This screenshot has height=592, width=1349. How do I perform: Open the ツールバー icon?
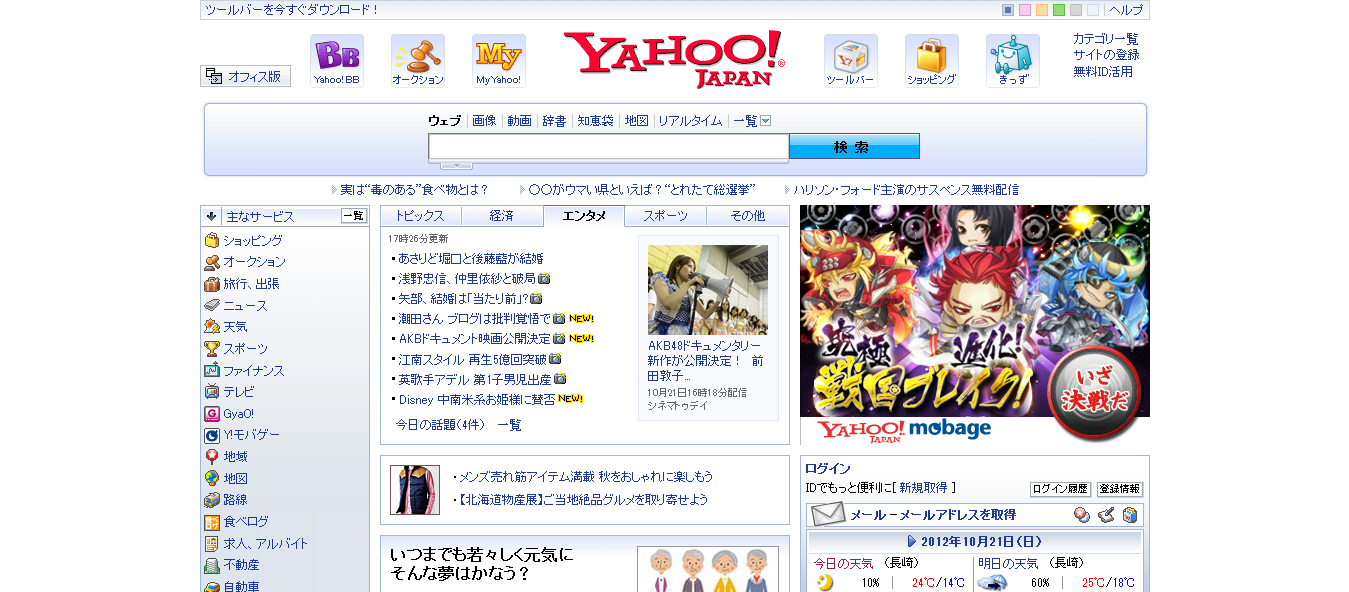point(851,61)
